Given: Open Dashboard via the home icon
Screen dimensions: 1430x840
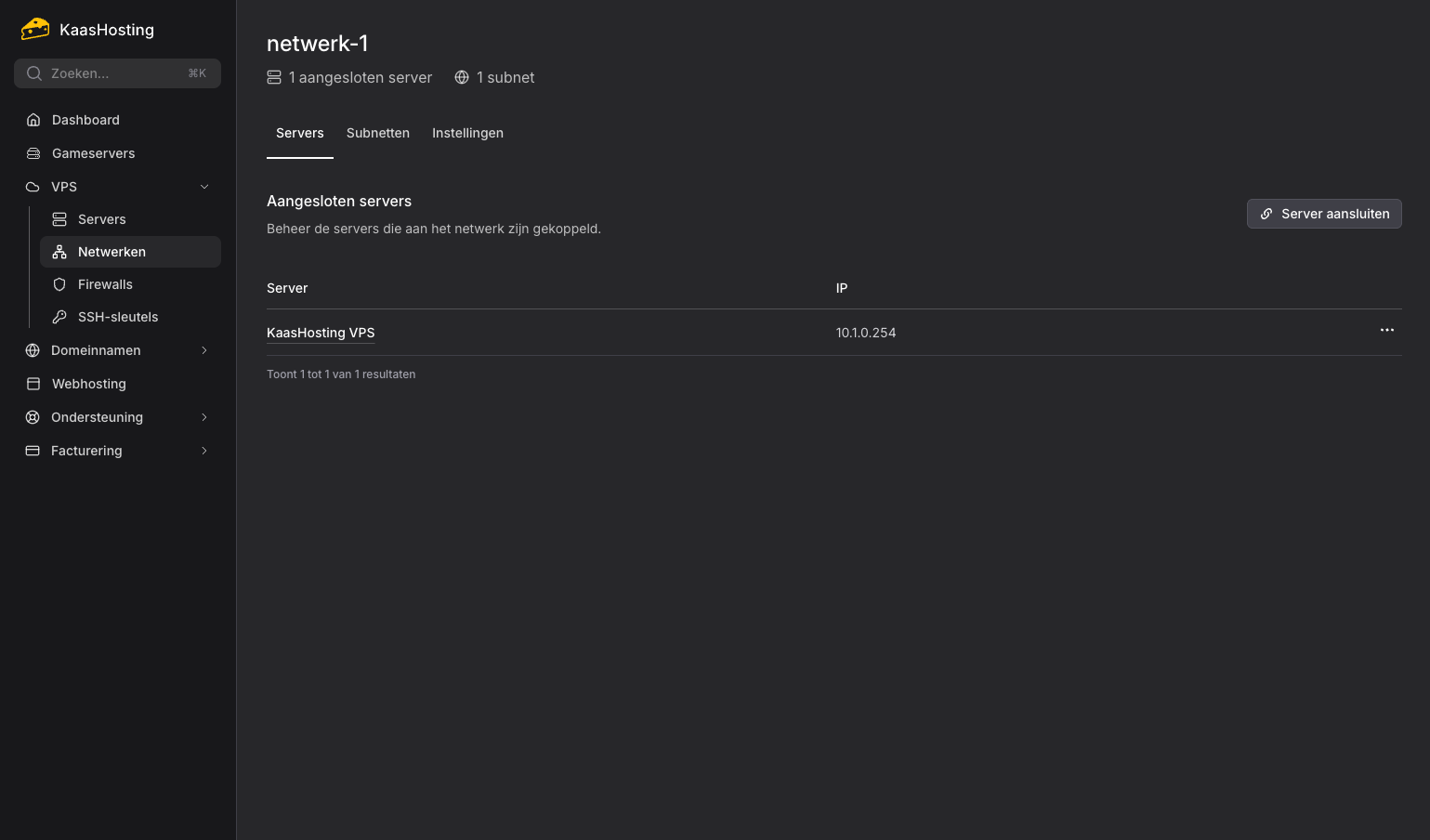Looking at the screenshot, I should tap(33, 120).
